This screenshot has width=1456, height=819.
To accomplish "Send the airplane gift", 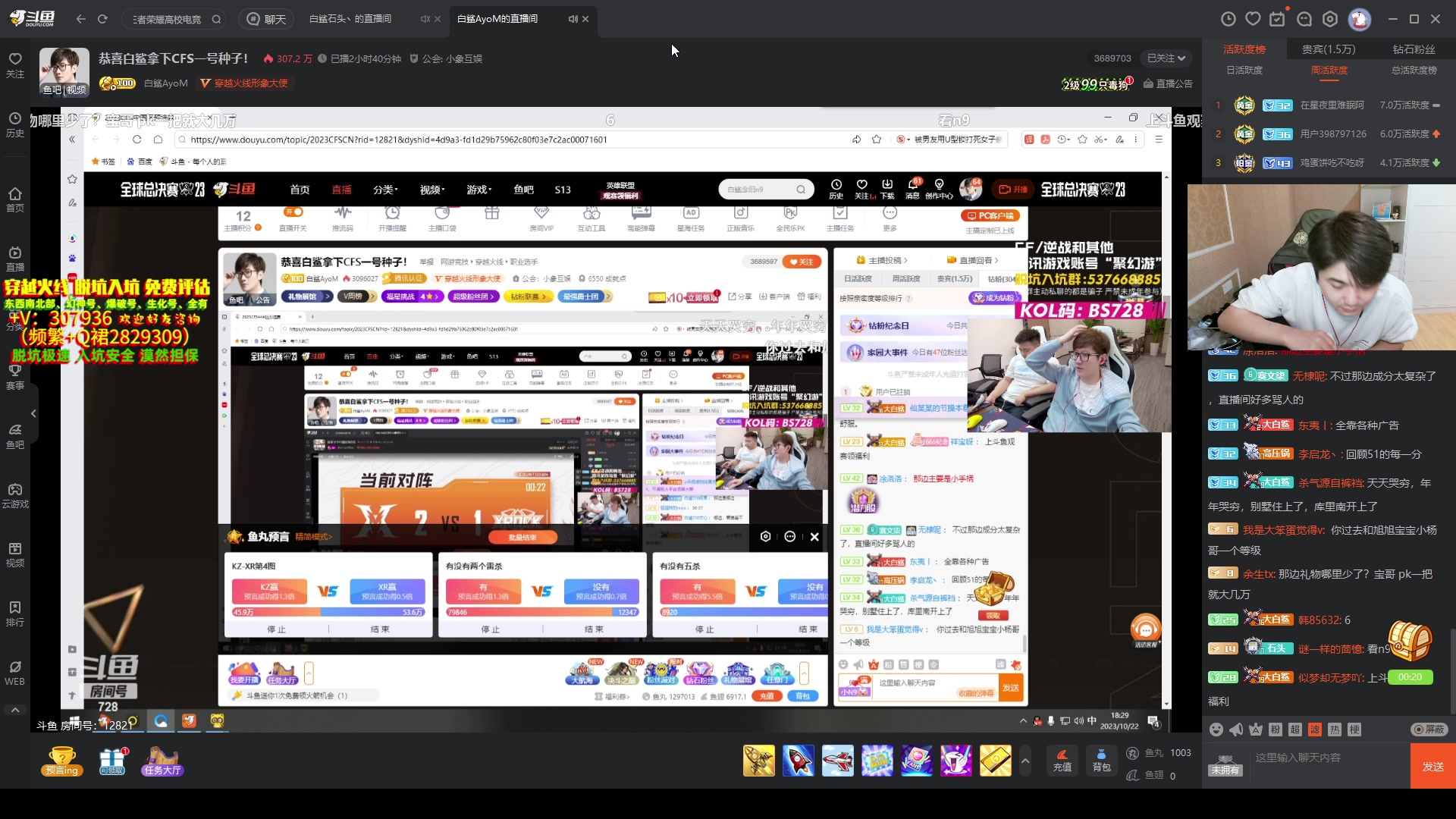I will pyautogui.click(x=838, y=761).
